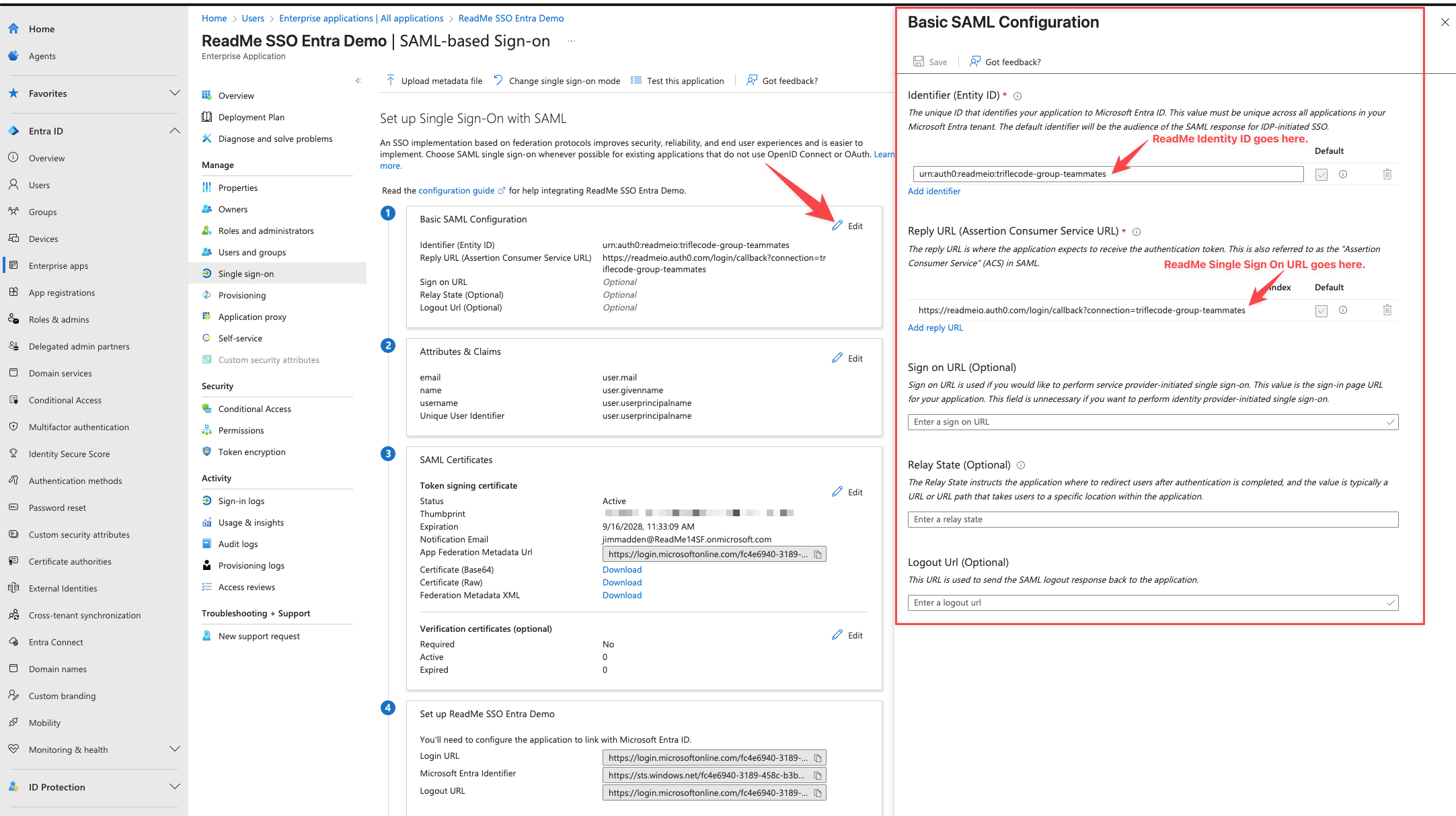The width and height of the screenshot is (1456, 816).
Task: Collapse the Entra ID section
Action: click(175, 131)
